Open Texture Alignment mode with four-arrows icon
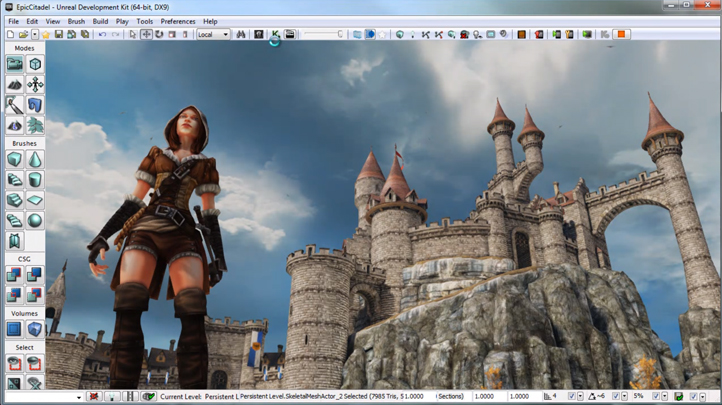722x405 pixels. coord(35,85)
